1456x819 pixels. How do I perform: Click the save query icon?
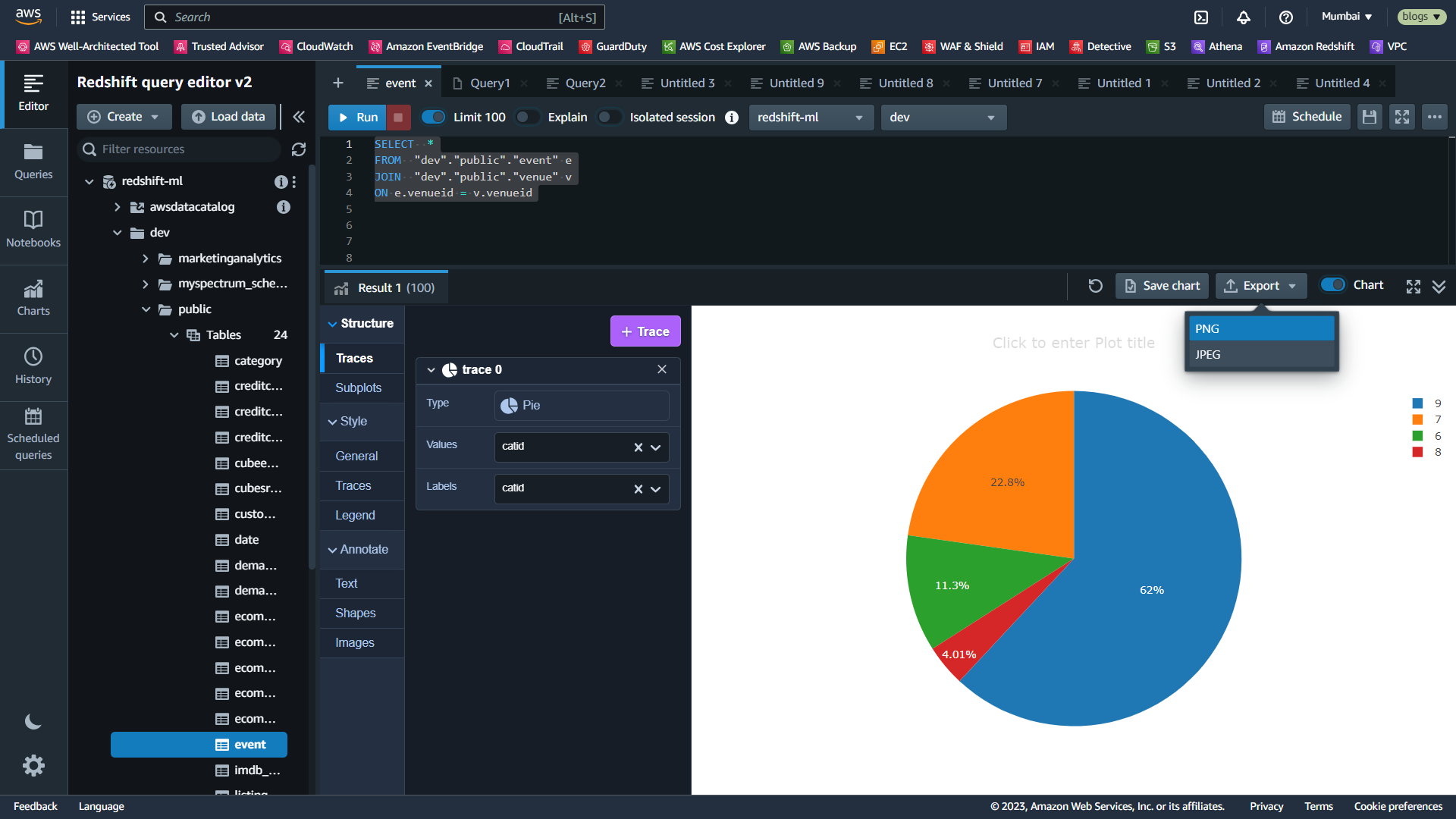click(1369, 117)
